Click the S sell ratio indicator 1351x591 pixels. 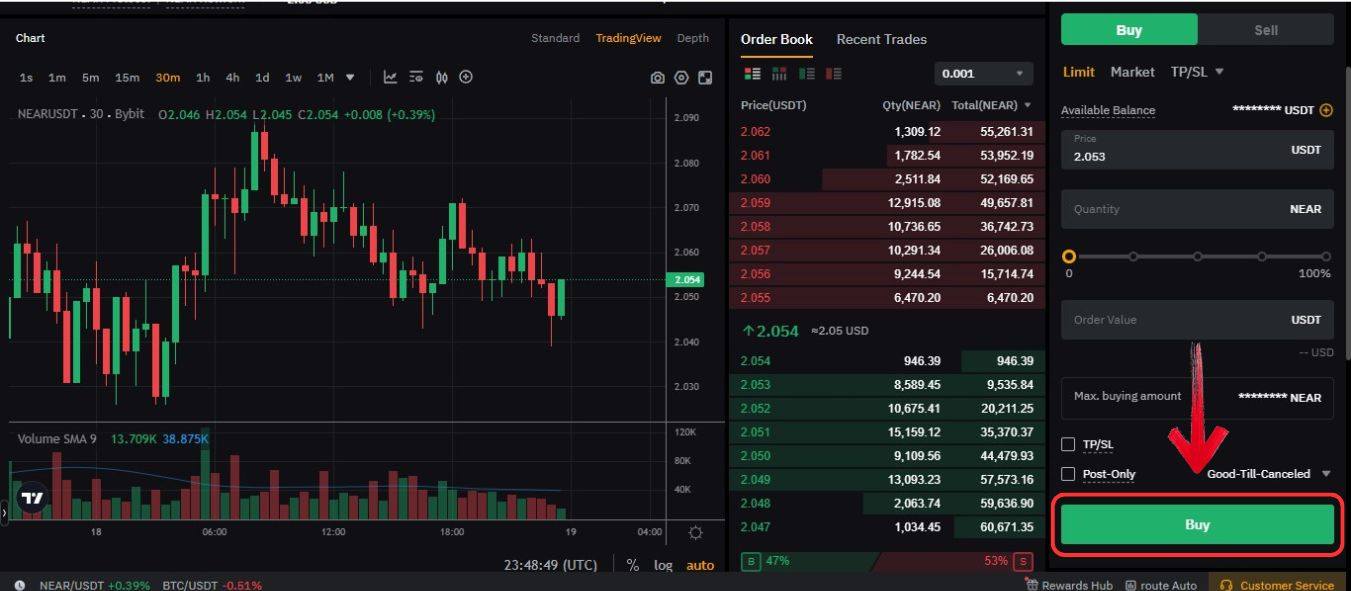click(1022, 561)
